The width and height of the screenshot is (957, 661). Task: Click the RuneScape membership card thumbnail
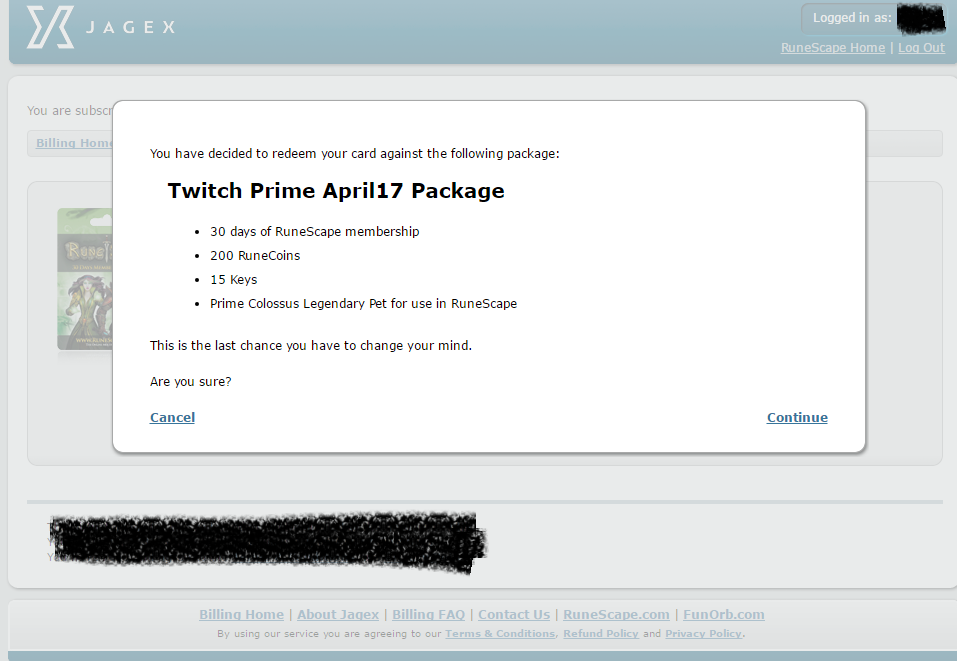(x=85, y=279)
